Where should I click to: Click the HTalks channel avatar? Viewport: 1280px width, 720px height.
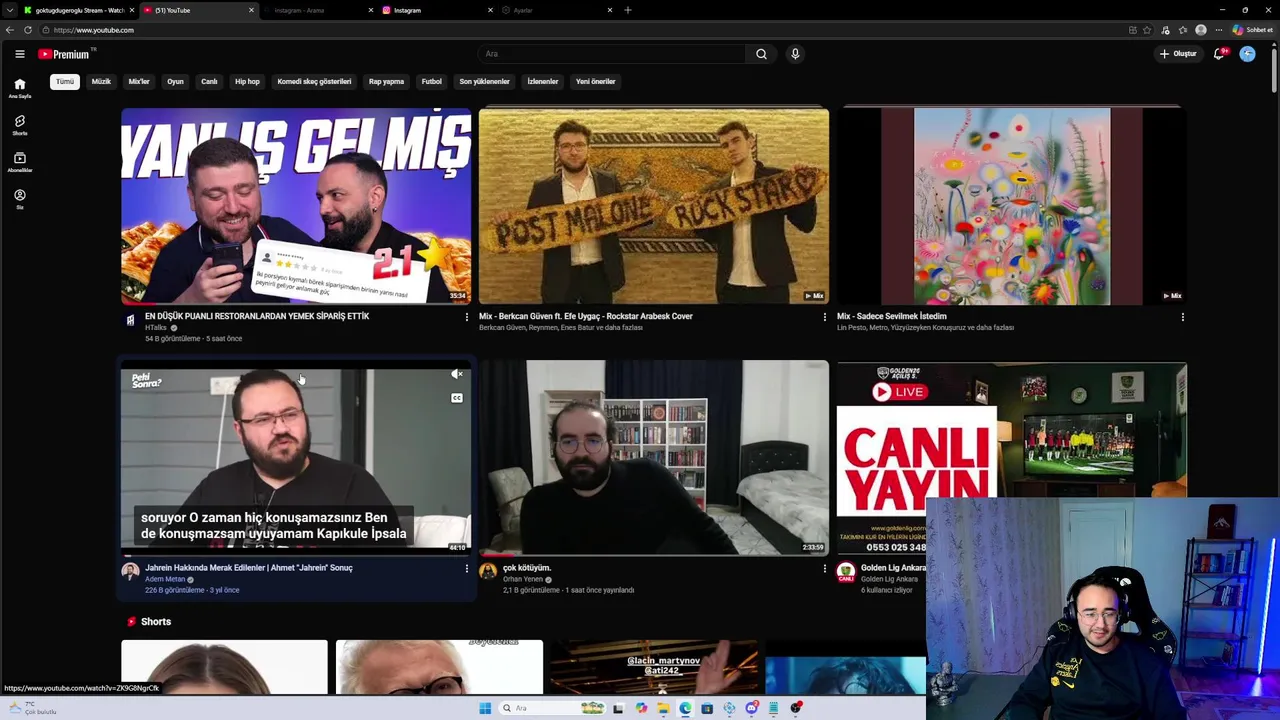[130, 321]
